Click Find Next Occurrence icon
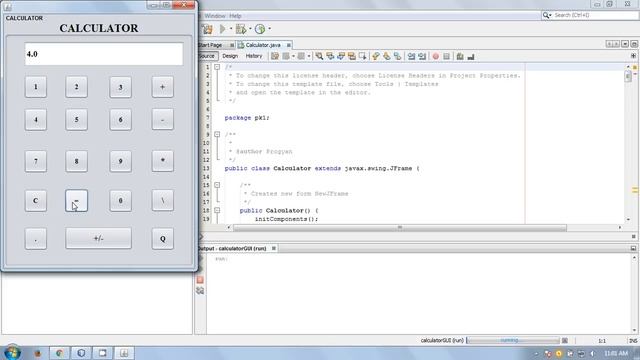 pyautogui.click(x=341, y=56)
